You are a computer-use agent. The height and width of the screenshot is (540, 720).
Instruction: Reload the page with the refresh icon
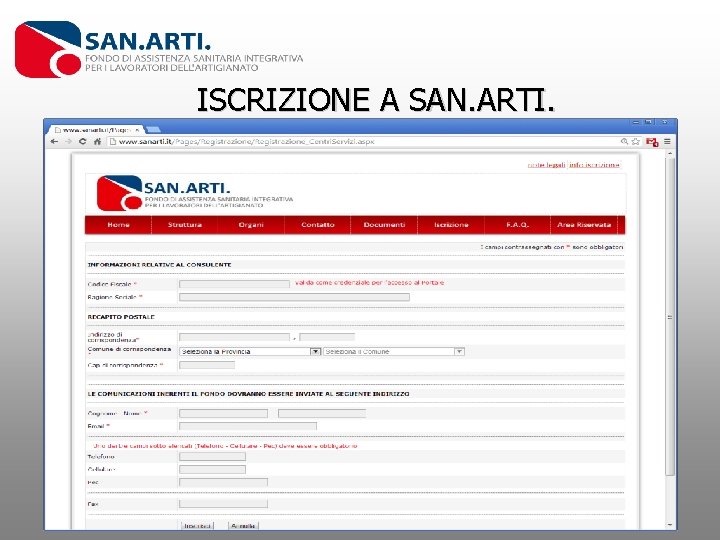point(83,141)
